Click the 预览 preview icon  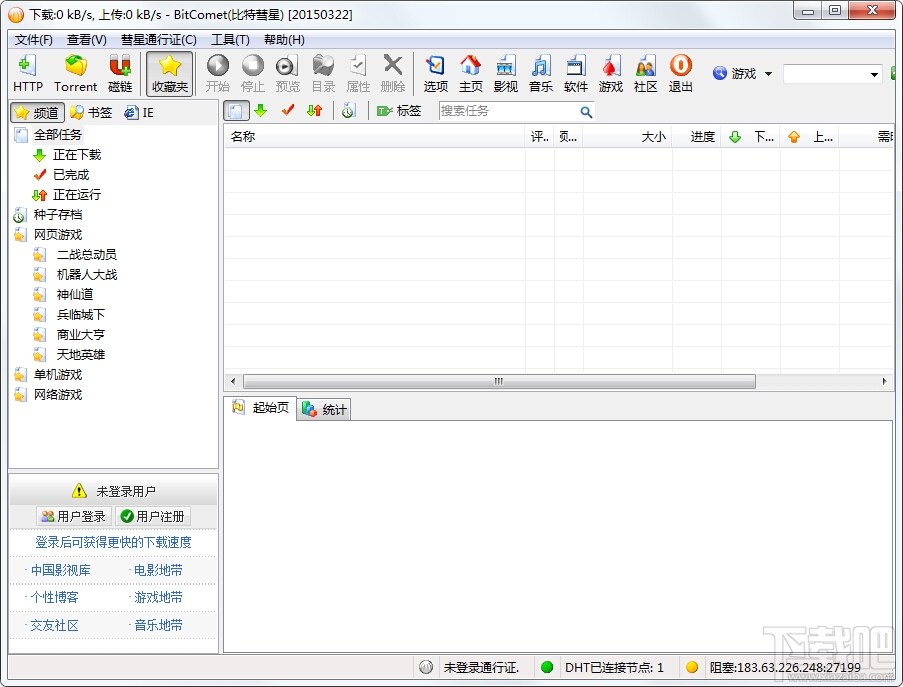point(287,74)
